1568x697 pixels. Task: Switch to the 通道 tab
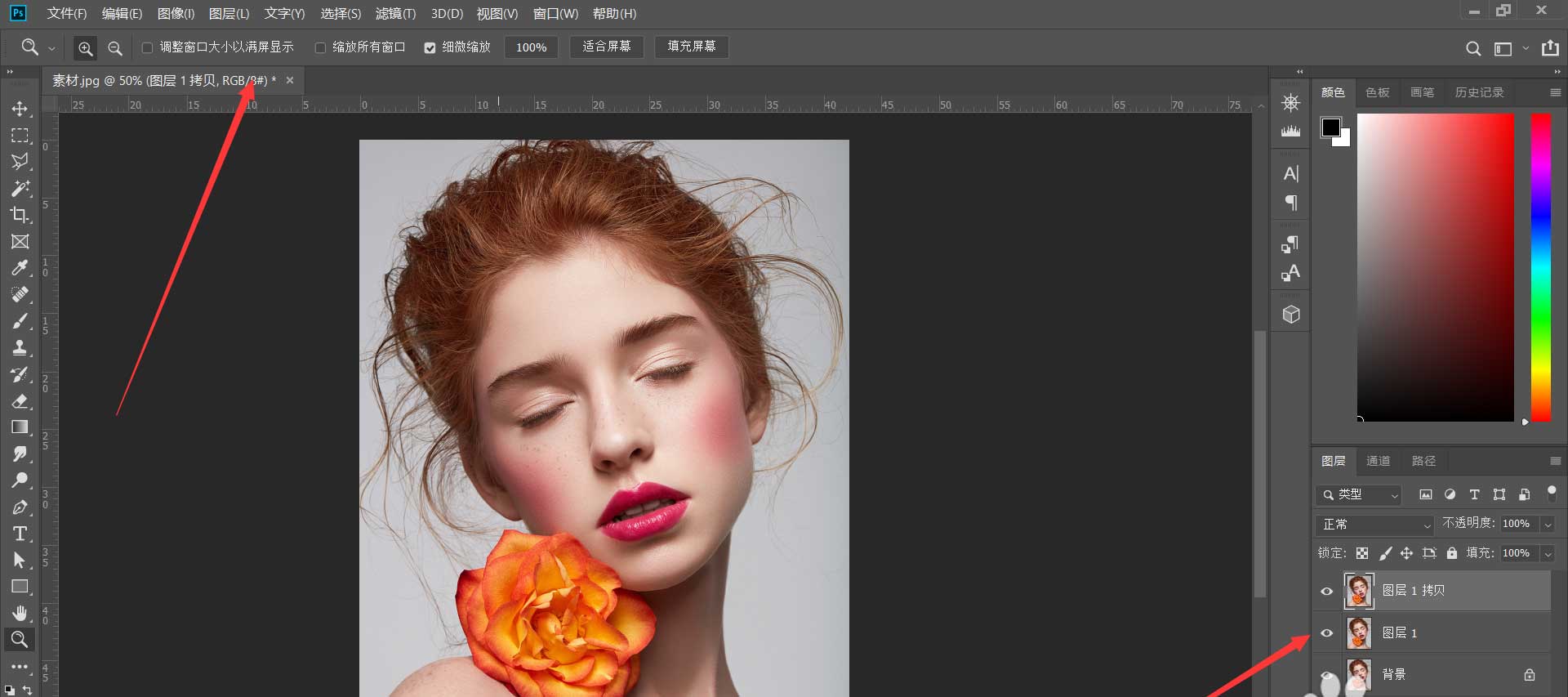click(1378, 461)
